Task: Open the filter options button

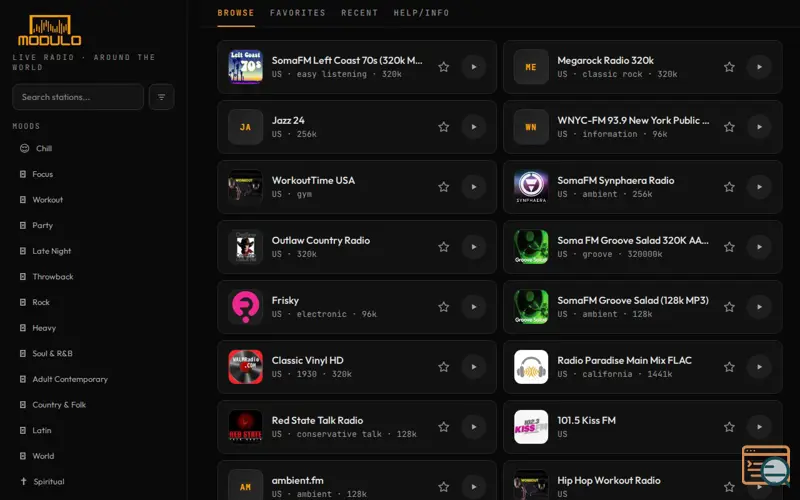Action: pyautogui.click(x=161, y=97)
